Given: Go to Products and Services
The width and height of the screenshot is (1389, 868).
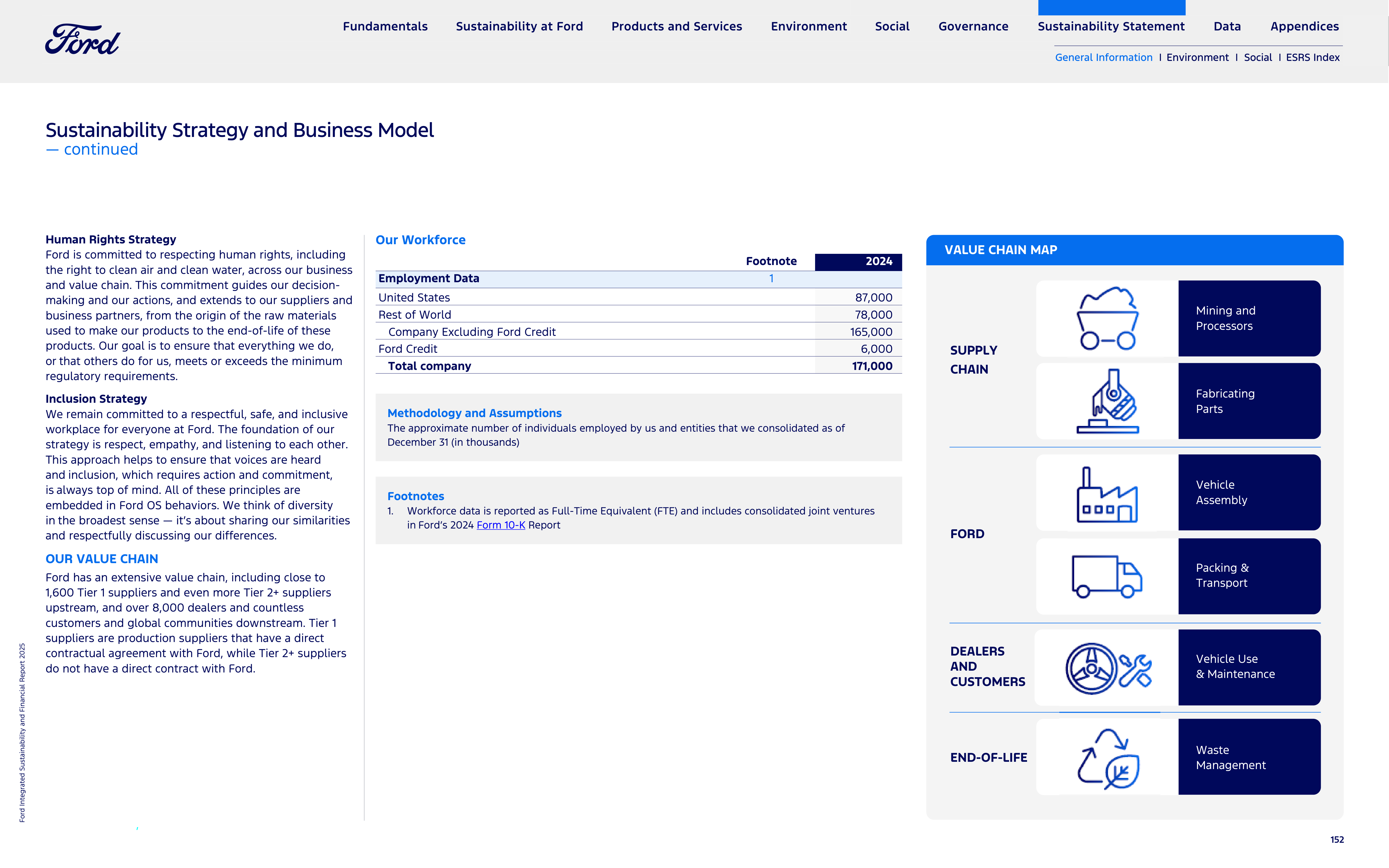Looking at the screenshot, I should pos(677,26).
